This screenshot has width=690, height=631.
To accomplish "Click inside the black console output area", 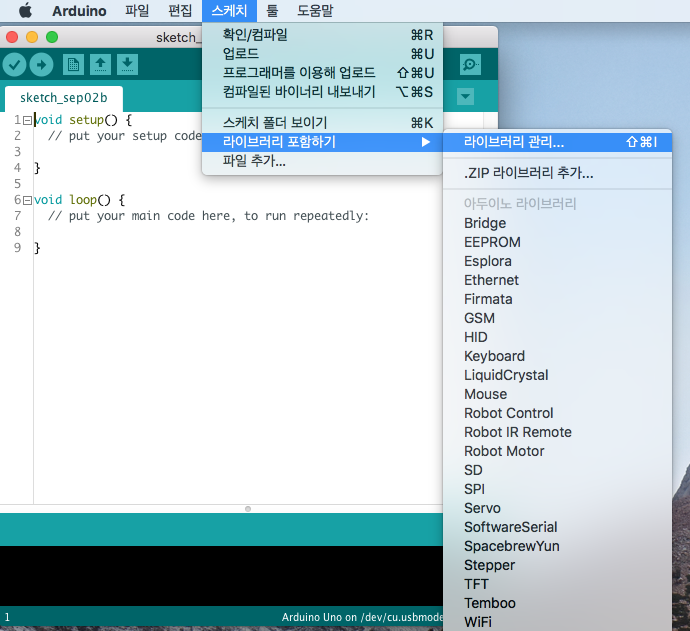I will (x=221, y=576).
